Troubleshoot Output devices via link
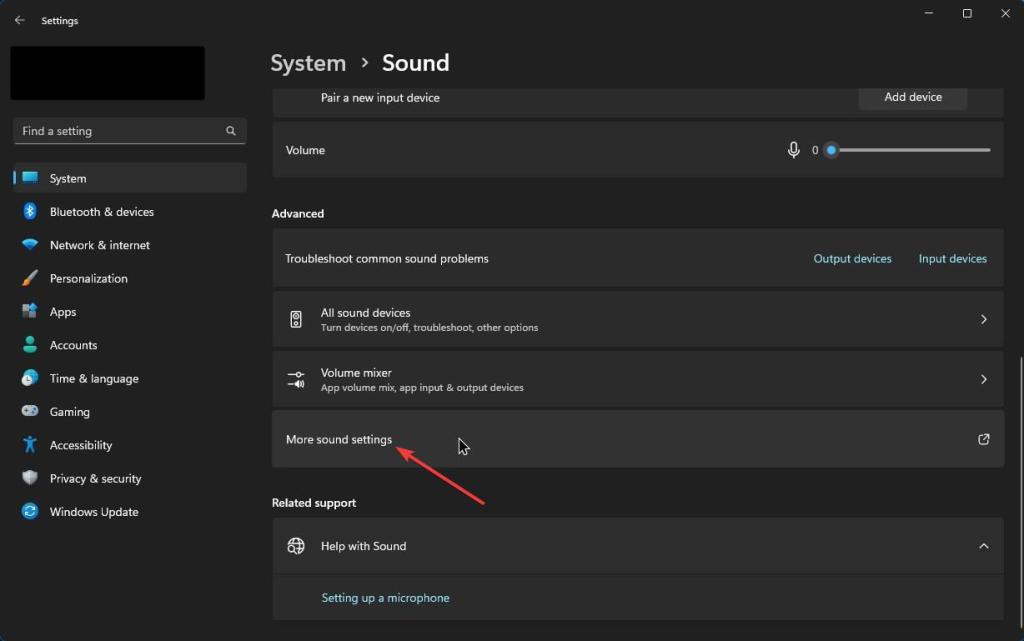The image size is (1024, 641). coord(852,258)
